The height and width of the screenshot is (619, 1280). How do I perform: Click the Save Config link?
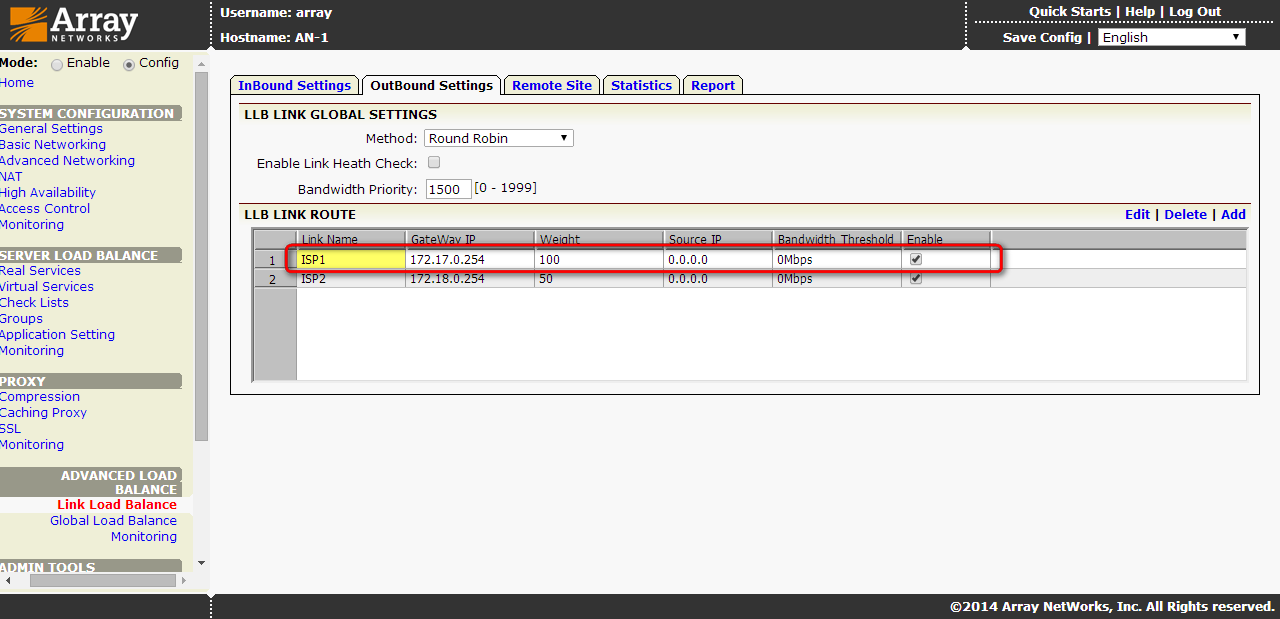pos(1042,37)
